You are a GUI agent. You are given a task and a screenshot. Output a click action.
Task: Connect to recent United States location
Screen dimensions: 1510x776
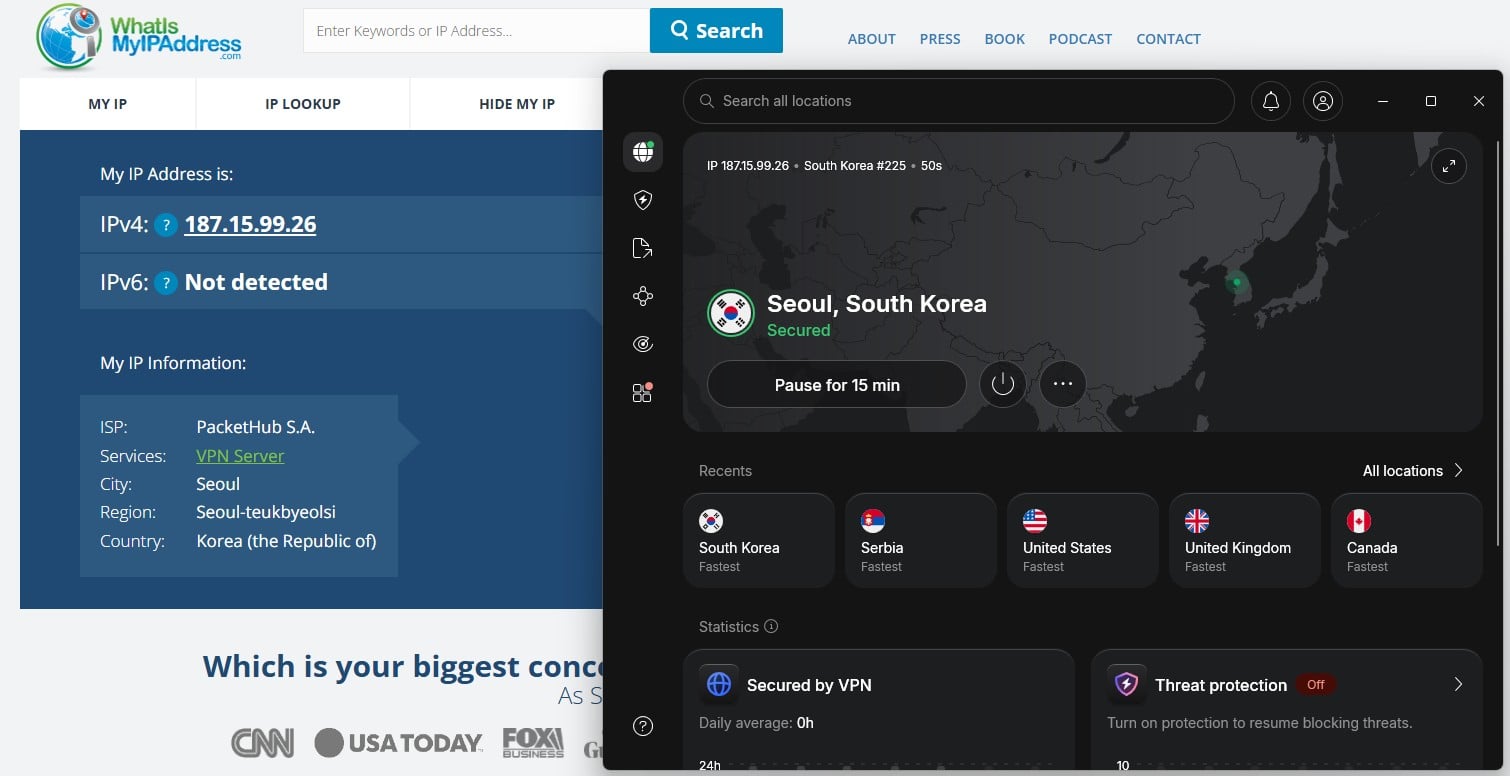1083,540
